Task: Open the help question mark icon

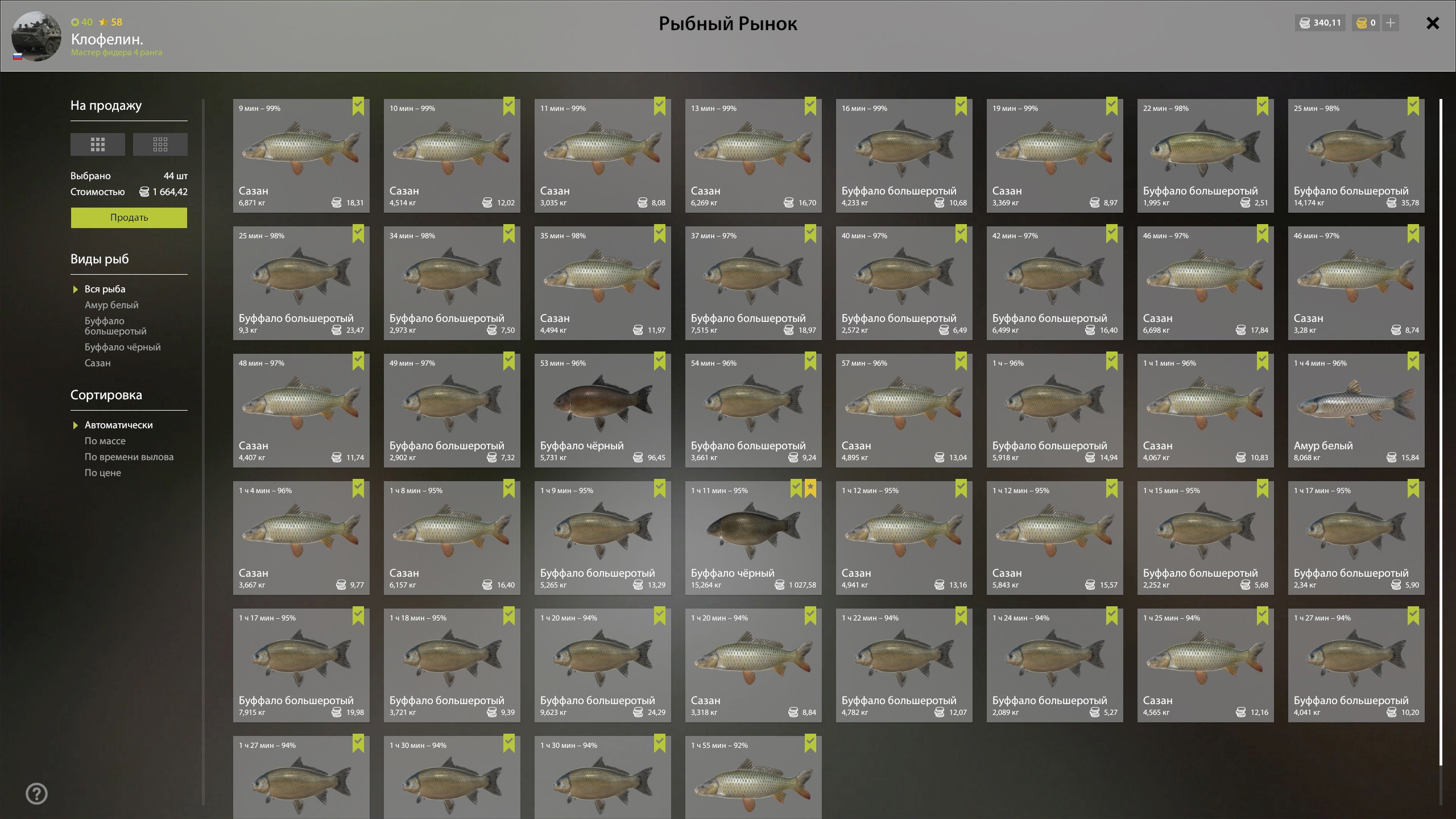Action: pyautogui.click(x=37, y=794)
